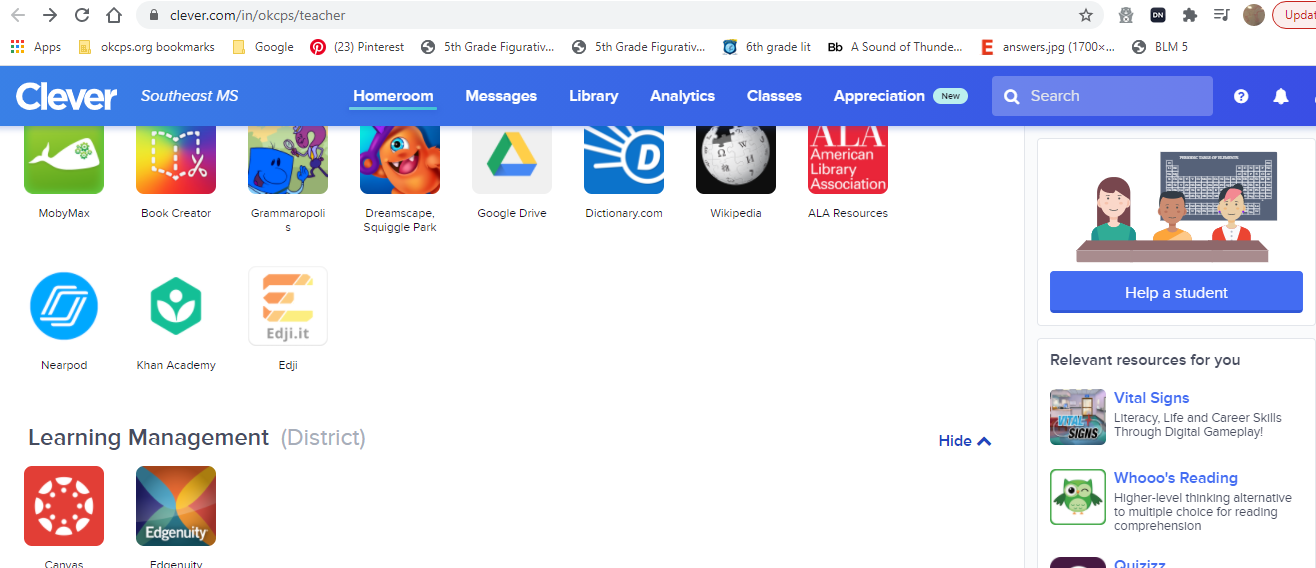
Task: Open the Wikipedia app icon
Action: (x=736, y=160)
